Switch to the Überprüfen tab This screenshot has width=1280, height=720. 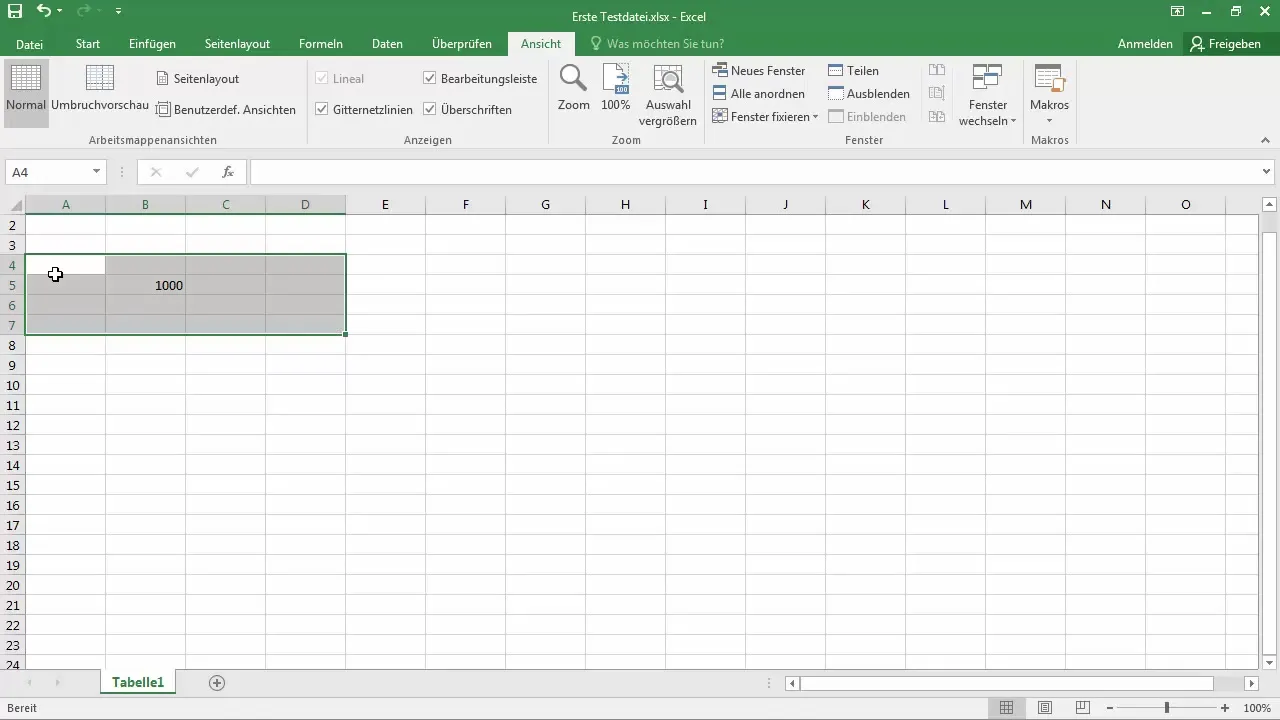click(462, 44)
